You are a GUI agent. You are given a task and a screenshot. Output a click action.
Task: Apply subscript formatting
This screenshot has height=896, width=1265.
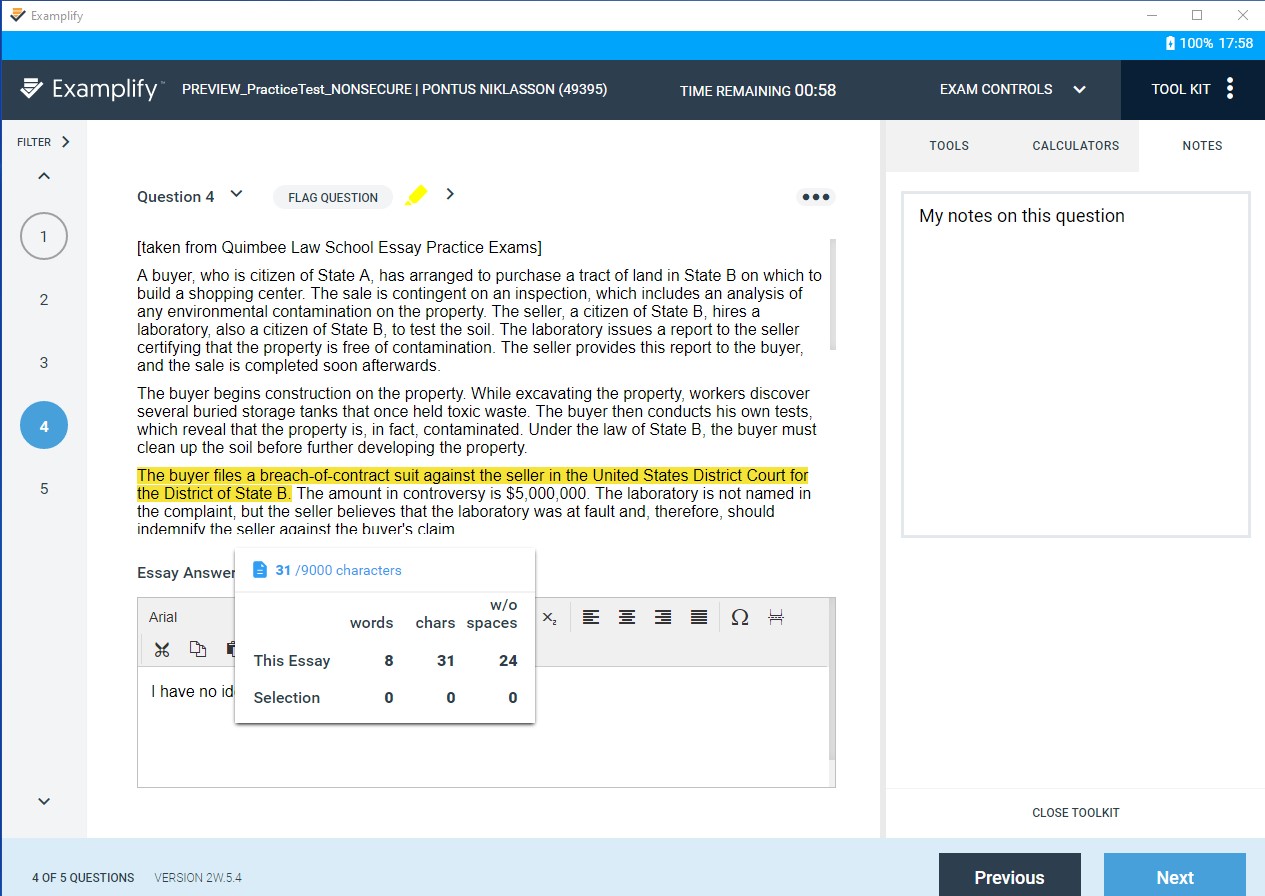click(550, 618)
